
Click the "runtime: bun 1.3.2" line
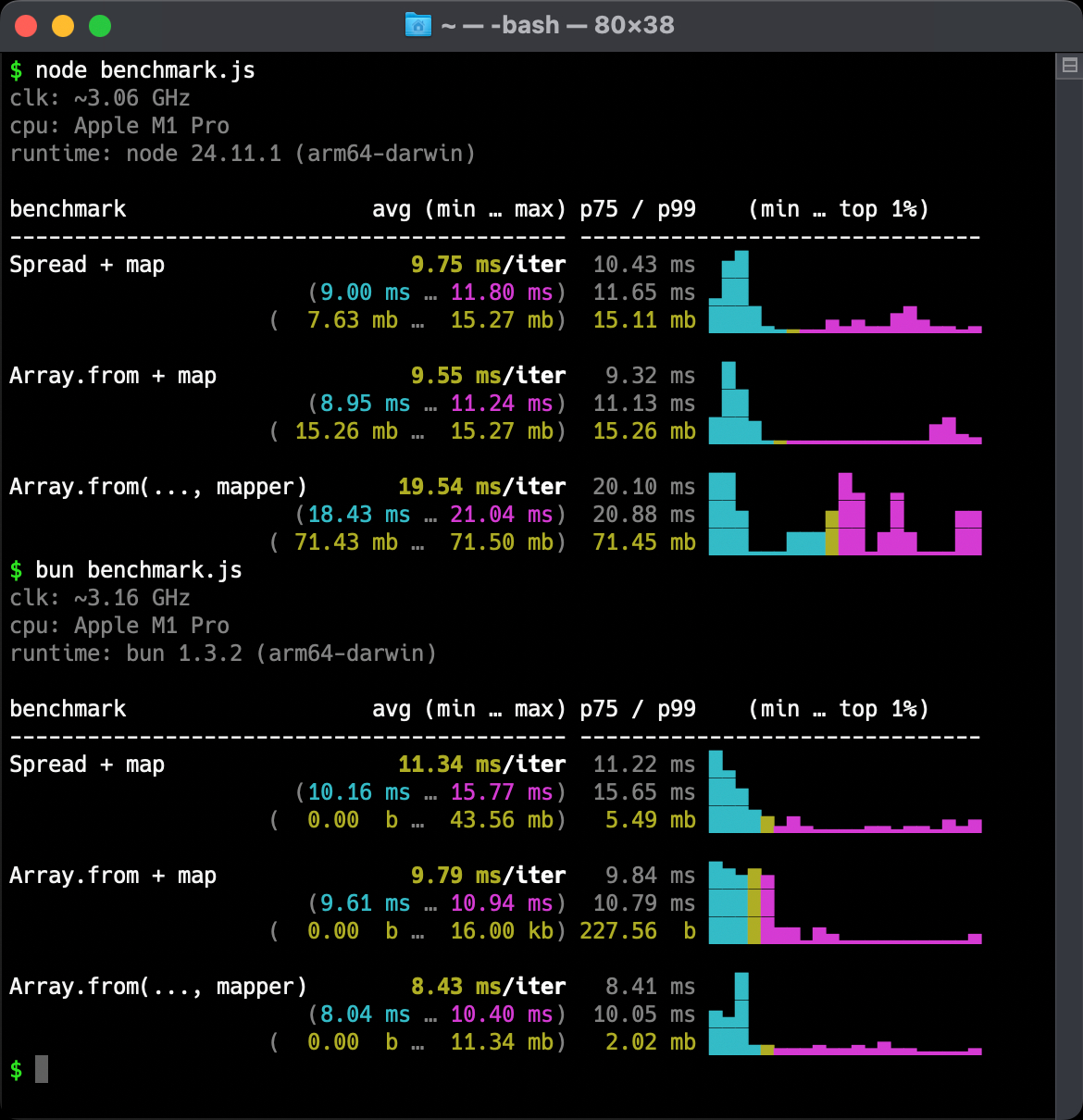point(223,653)
